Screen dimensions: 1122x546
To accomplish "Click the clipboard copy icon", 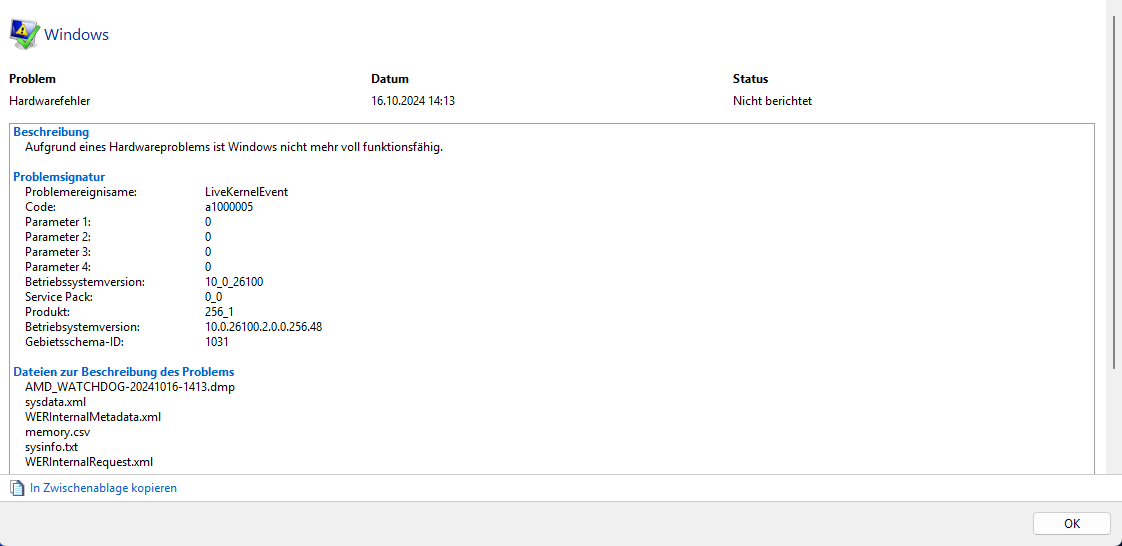I will (x=17, y=488).
